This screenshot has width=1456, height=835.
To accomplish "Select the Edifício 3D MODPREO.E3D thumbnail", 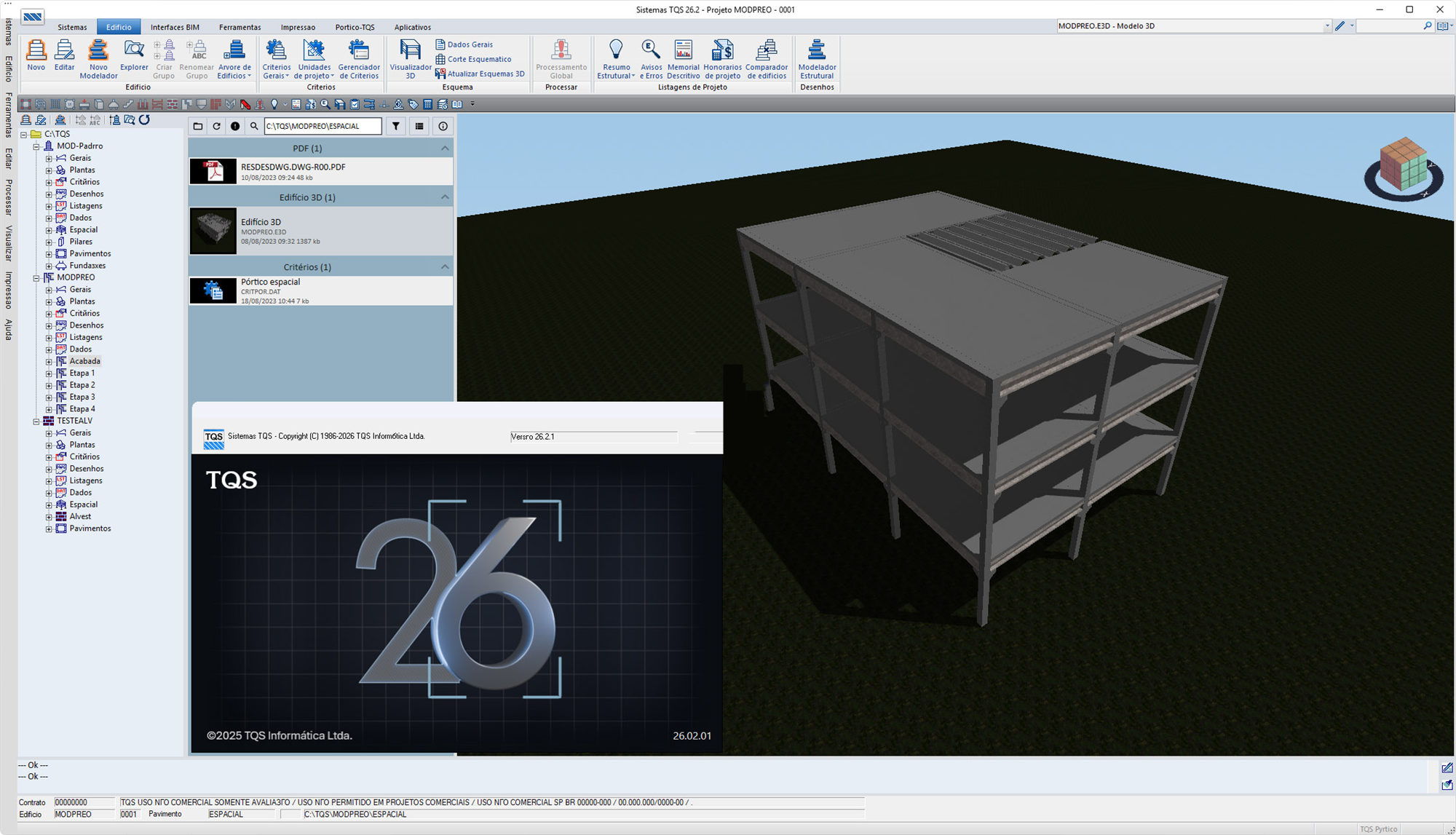I will [213, 231].
